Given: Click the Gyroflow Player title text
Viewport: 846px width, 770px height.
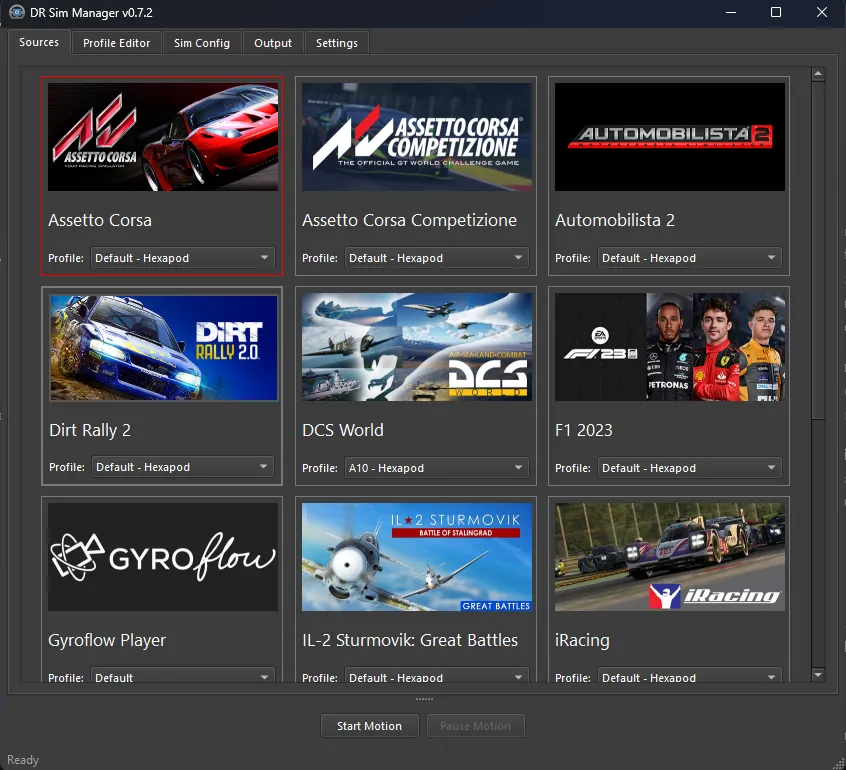Looking at the screenshot, I should (x=107, y=640).
